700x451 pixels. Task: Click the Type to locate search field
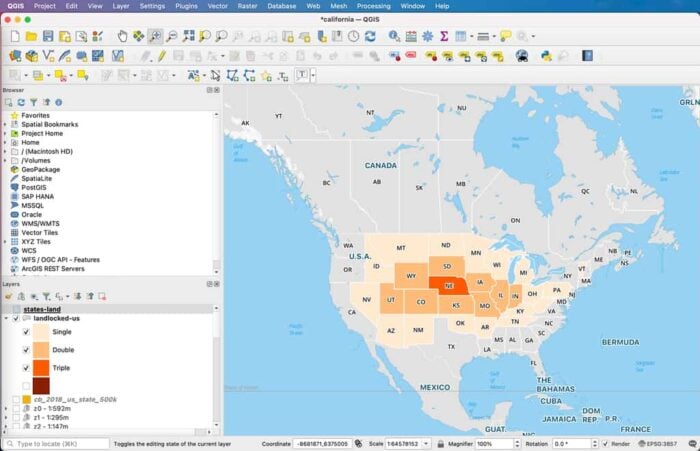[56, 443]
